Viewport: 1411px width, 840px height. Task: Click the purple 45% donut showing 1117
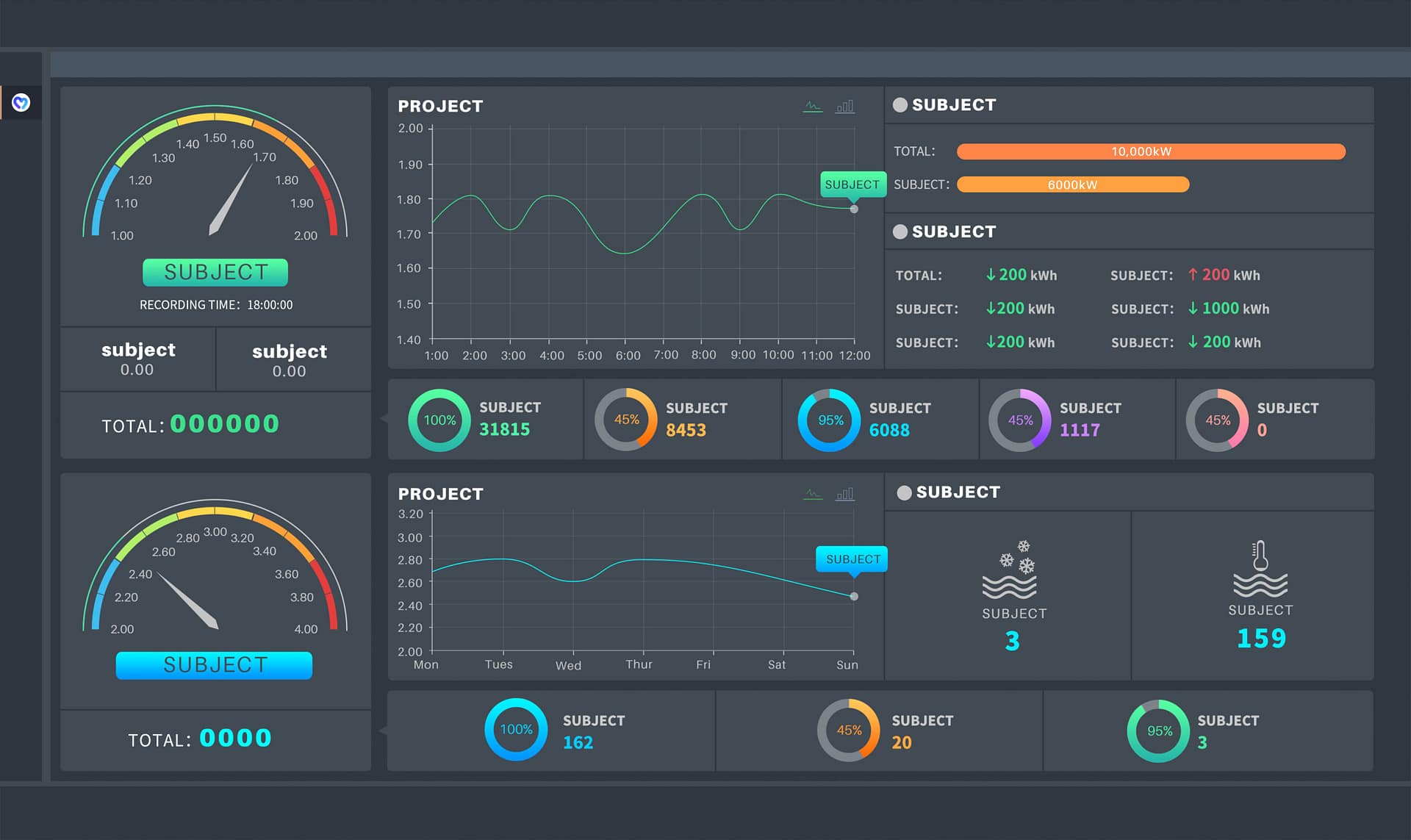click(1019, 420)
